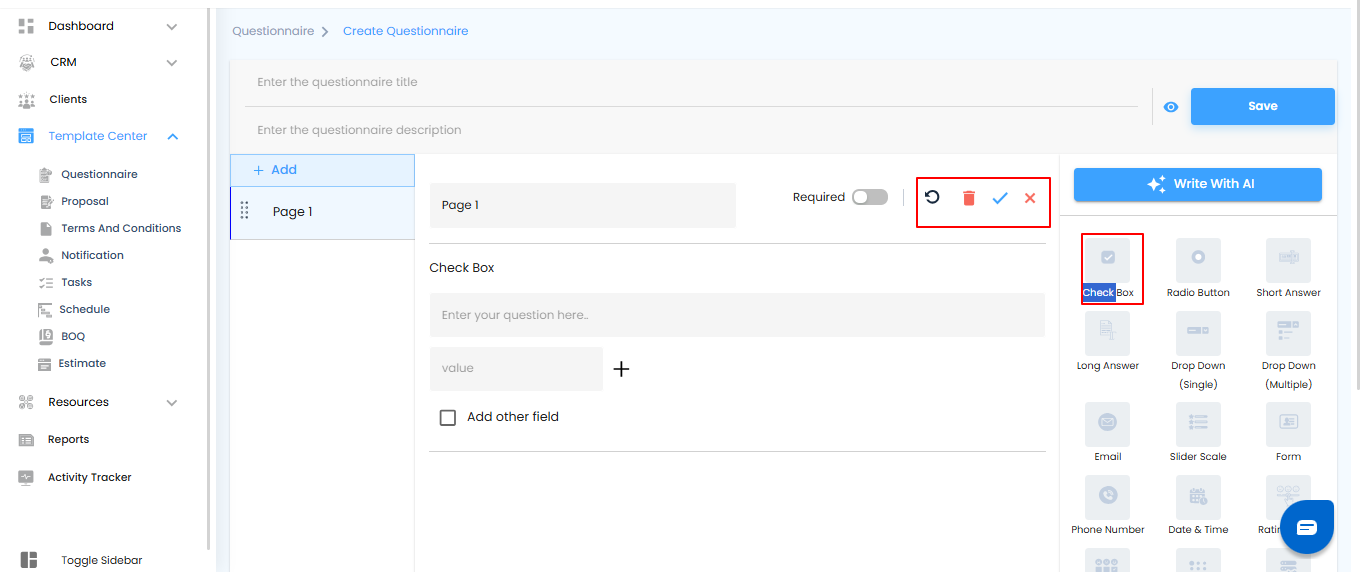Add the Date & Time field
The width and height of the screenshot is (1365, 572).
(1198, 497)
